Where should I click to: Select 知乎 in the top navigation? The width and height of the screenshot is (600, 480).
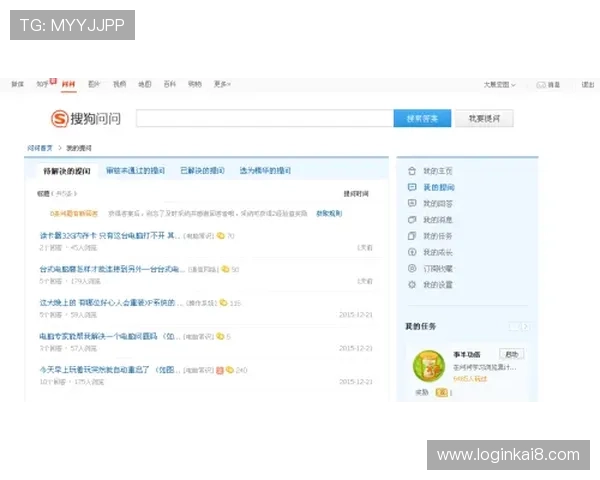click(42, 84)
